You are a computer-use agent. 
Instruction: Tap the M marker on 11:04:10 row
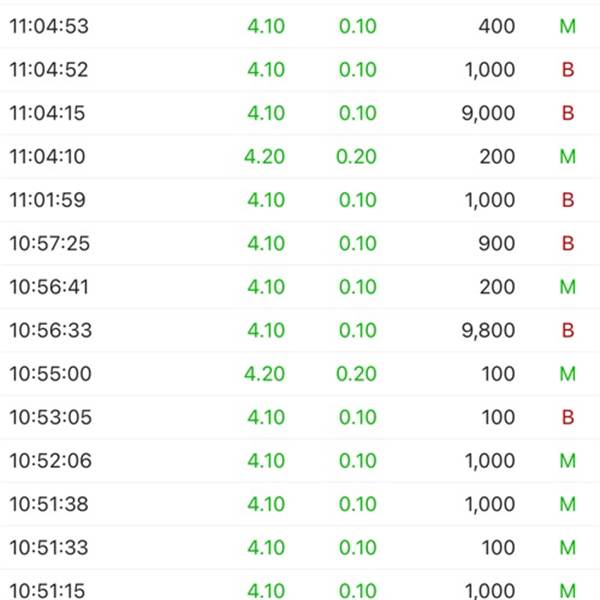tap(567, 157)
